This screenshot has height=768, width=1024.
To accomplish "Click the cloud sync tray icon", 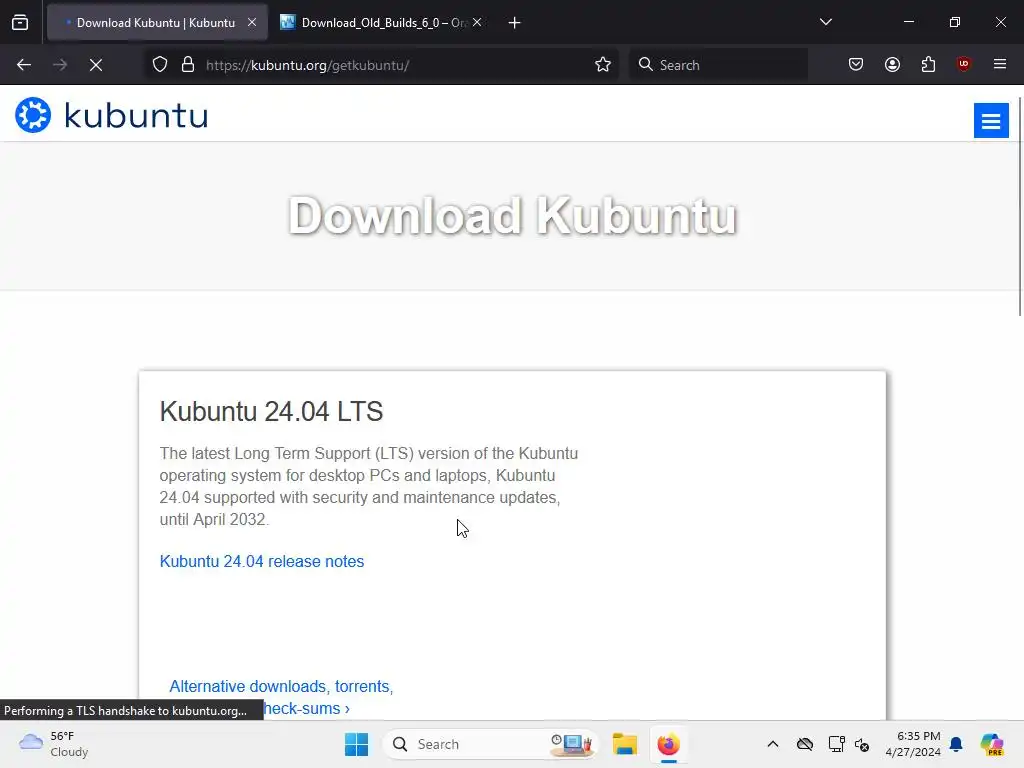I will coord(805,744).
